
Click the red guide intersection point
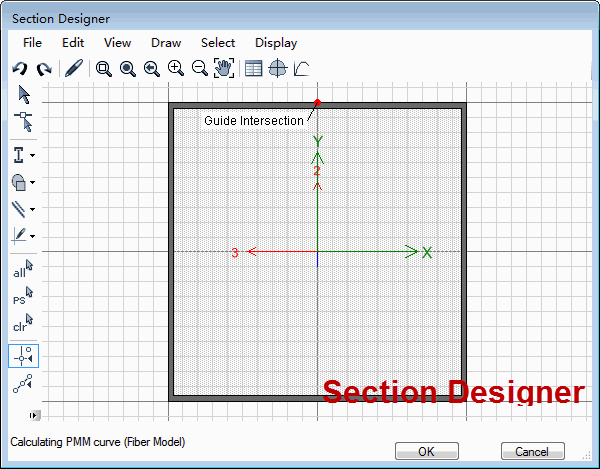317,103
